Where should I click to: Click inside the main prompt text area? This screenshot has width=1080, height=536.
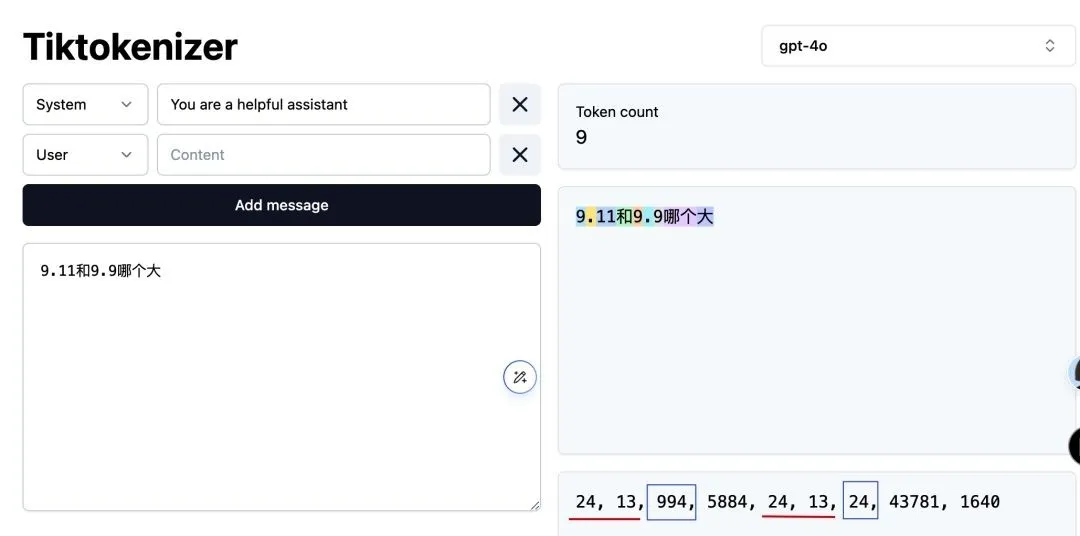282,377
